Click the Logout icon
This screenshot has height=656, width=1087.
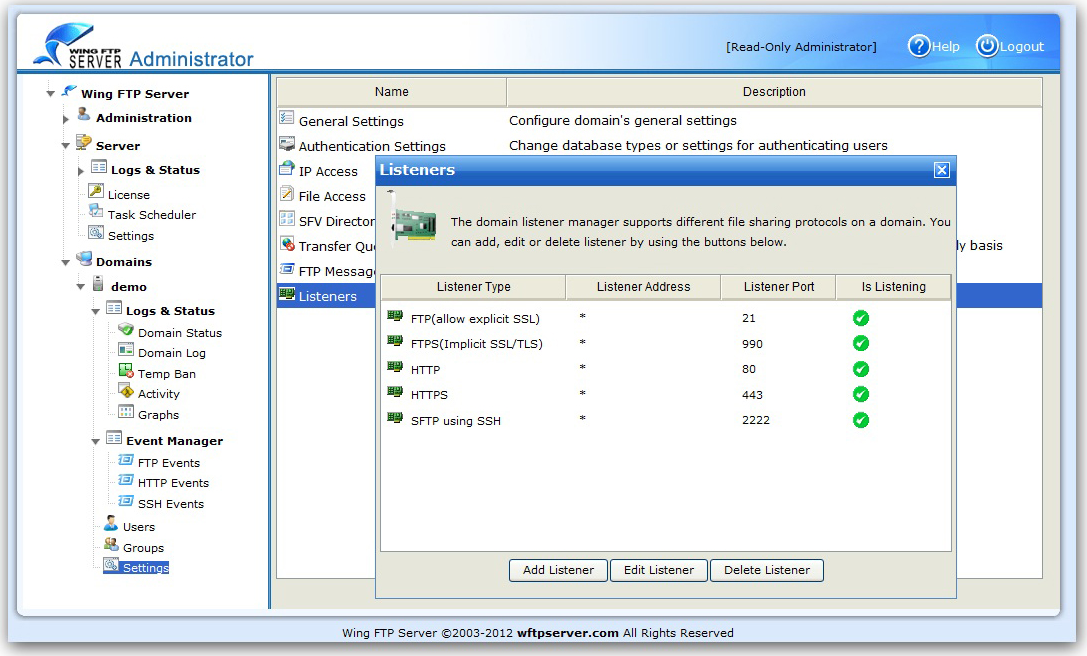click(987, 46)
